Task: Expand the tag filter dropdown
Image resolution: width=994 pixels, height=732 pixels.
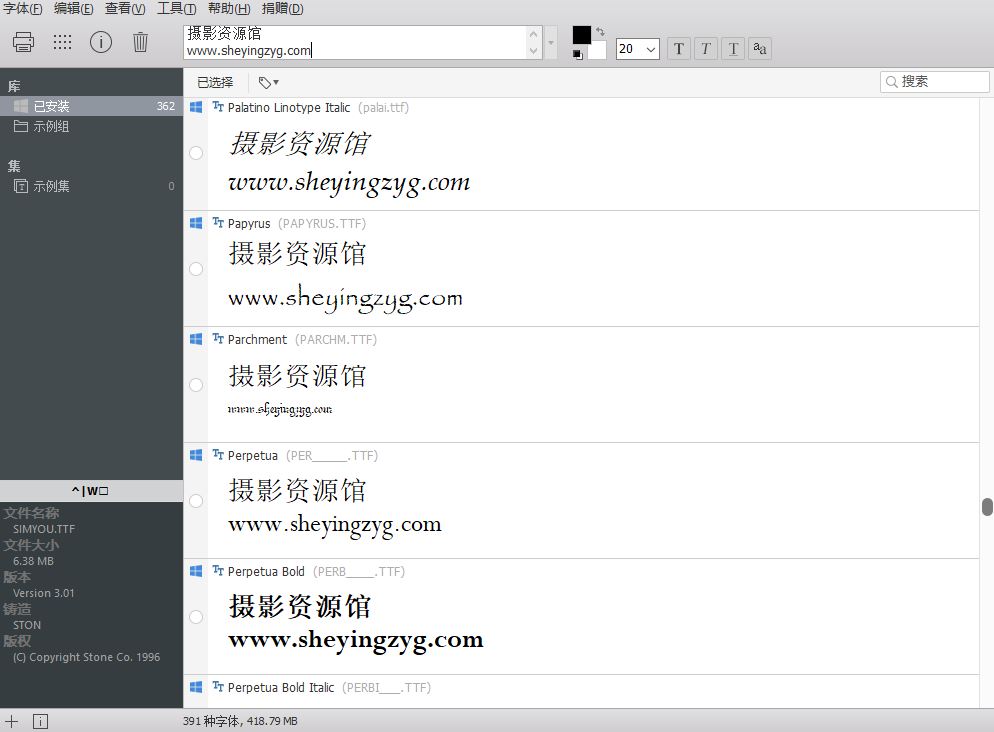Action: coord(268,83)
